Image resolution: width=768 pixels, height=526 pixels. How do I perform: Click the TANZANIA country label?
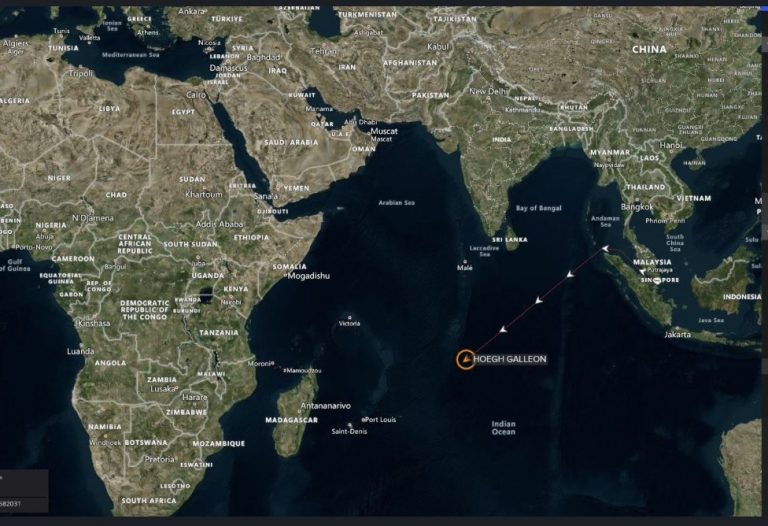pos(218,333)
